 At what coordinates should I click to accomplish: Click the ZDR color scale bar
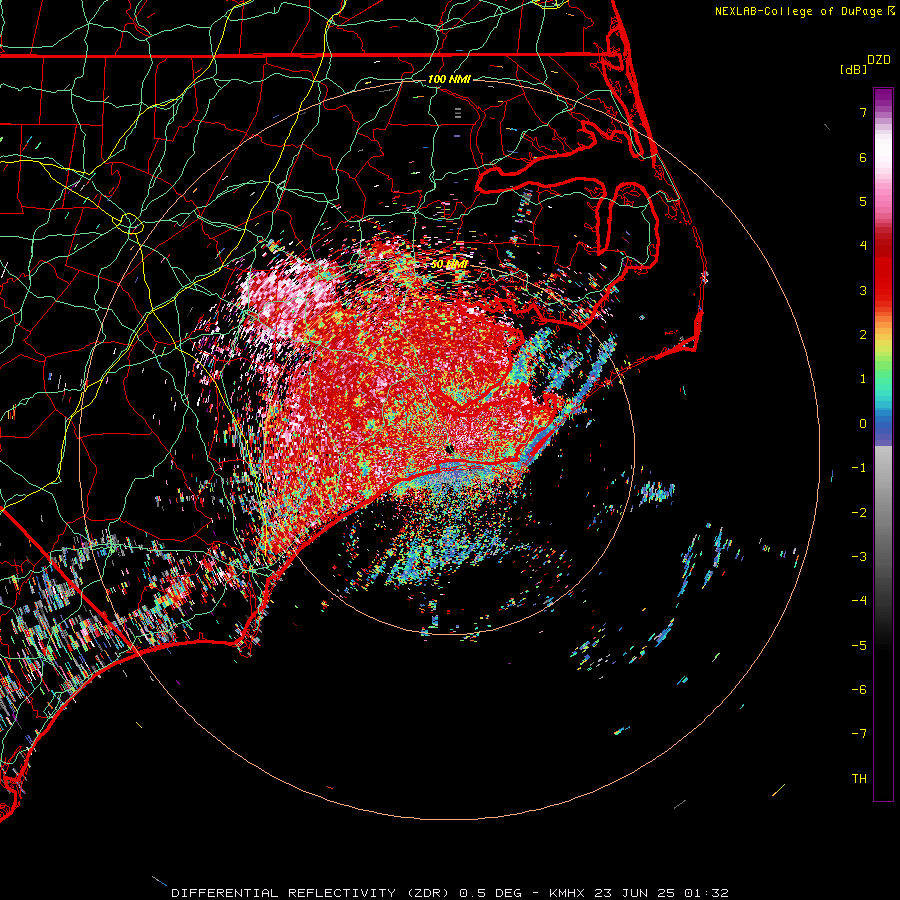pos(883,444)
